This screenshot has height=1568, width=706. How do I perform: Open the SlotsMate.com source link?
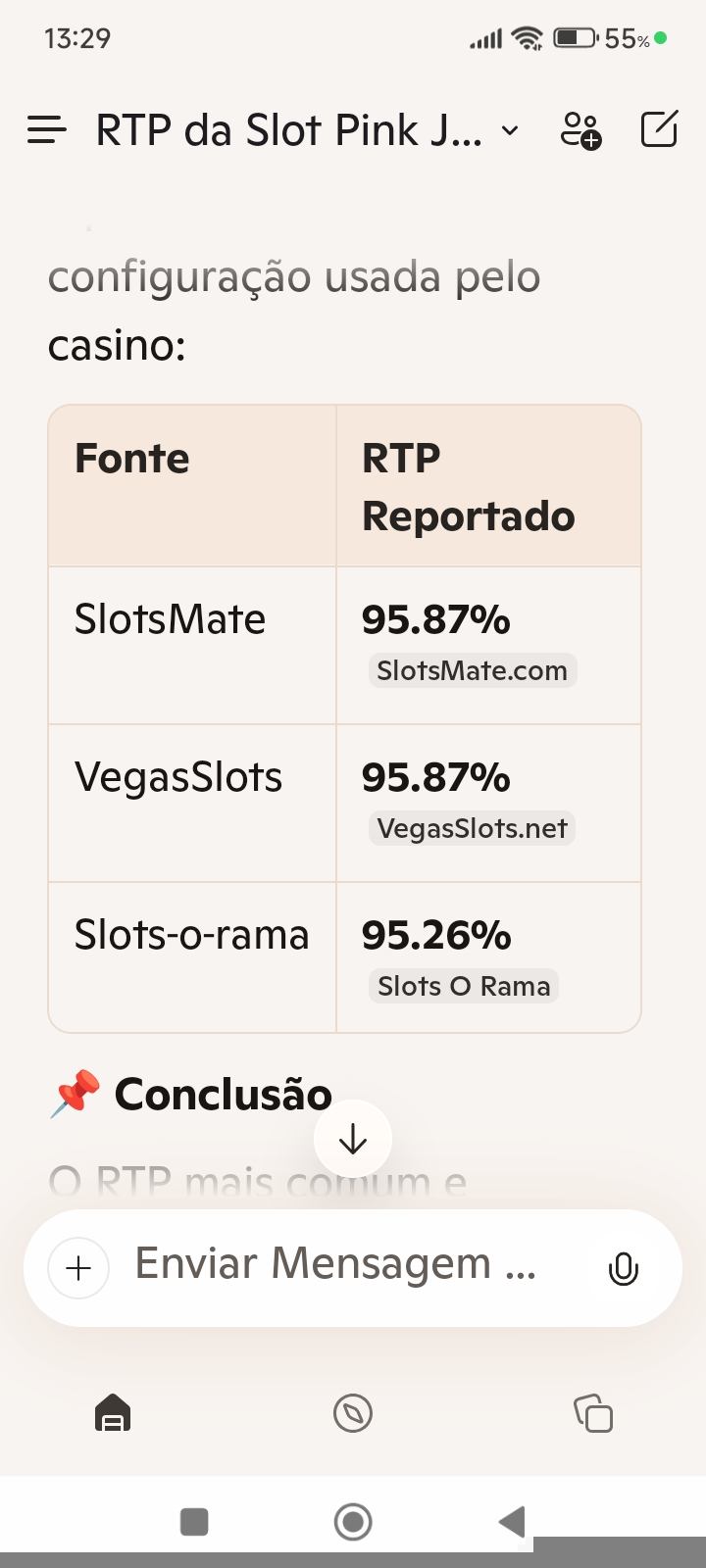pyautogui.click(x=472, y=671)
